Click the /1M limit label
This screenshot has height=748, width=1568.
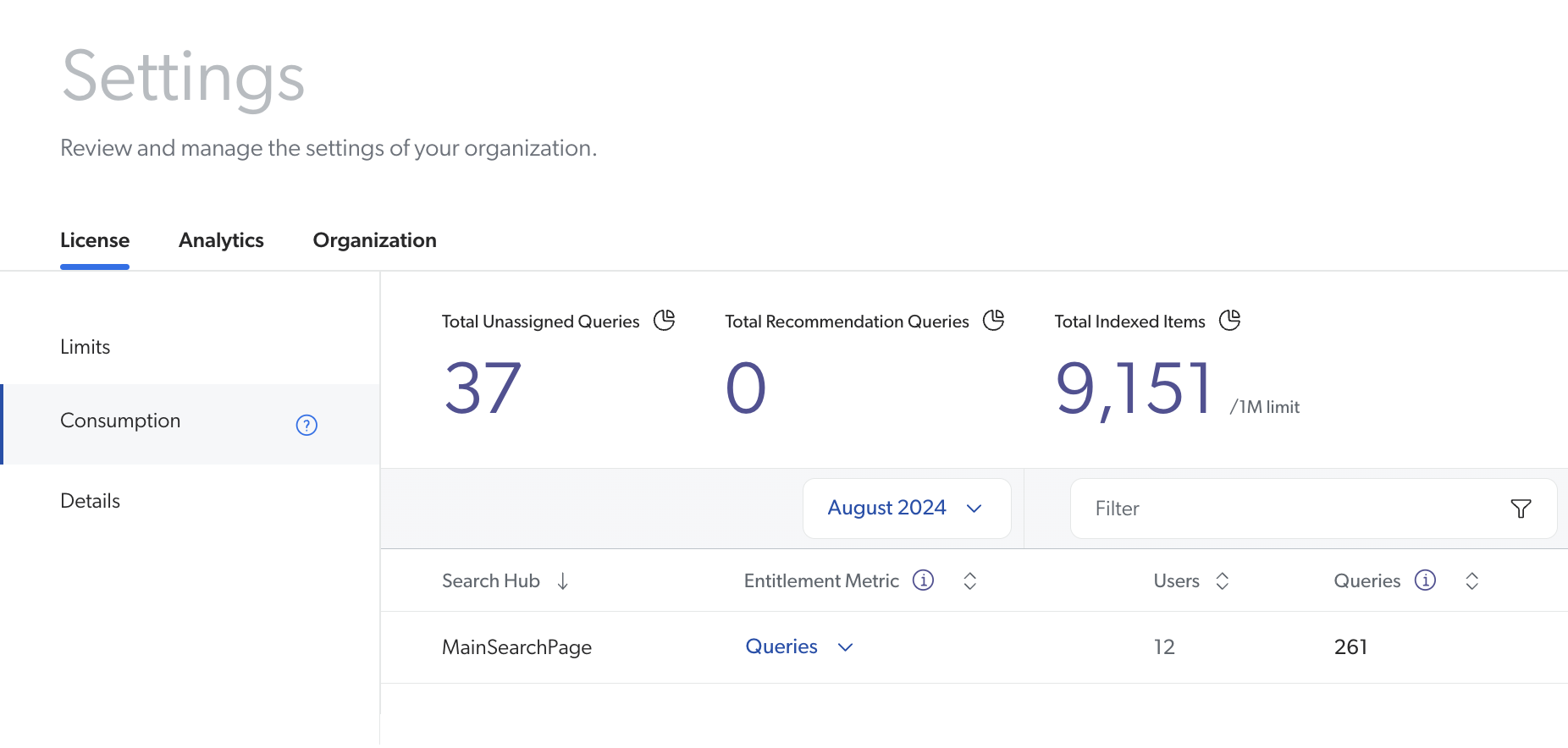[1265, 407]
